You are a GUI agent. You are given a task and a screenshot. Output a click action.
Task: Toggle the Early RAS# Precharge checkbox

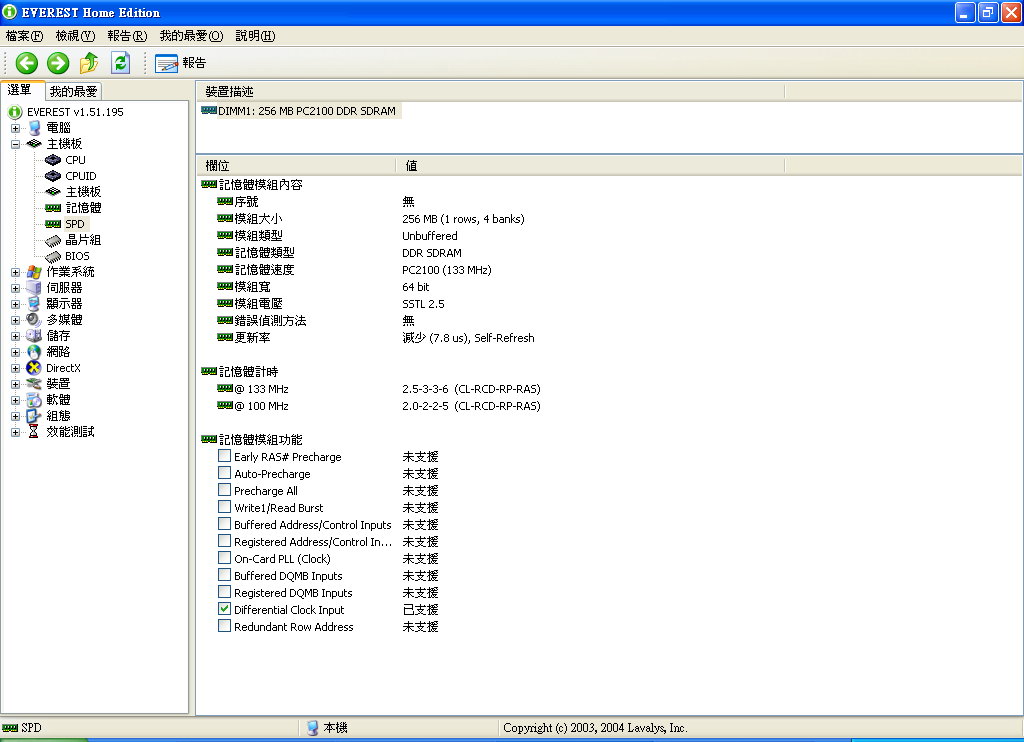pos(224,456)
